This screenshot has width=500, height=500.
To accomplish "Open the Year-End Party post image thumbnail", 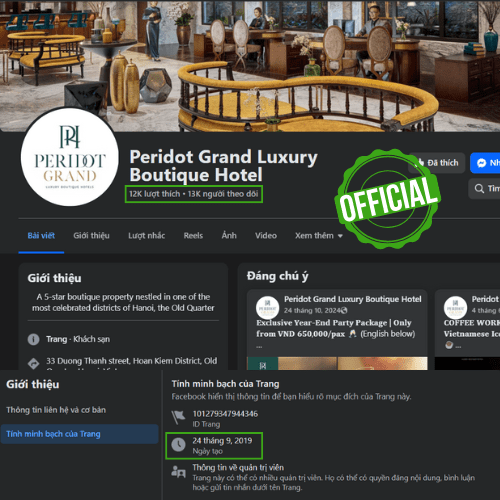I will point(337,363).
